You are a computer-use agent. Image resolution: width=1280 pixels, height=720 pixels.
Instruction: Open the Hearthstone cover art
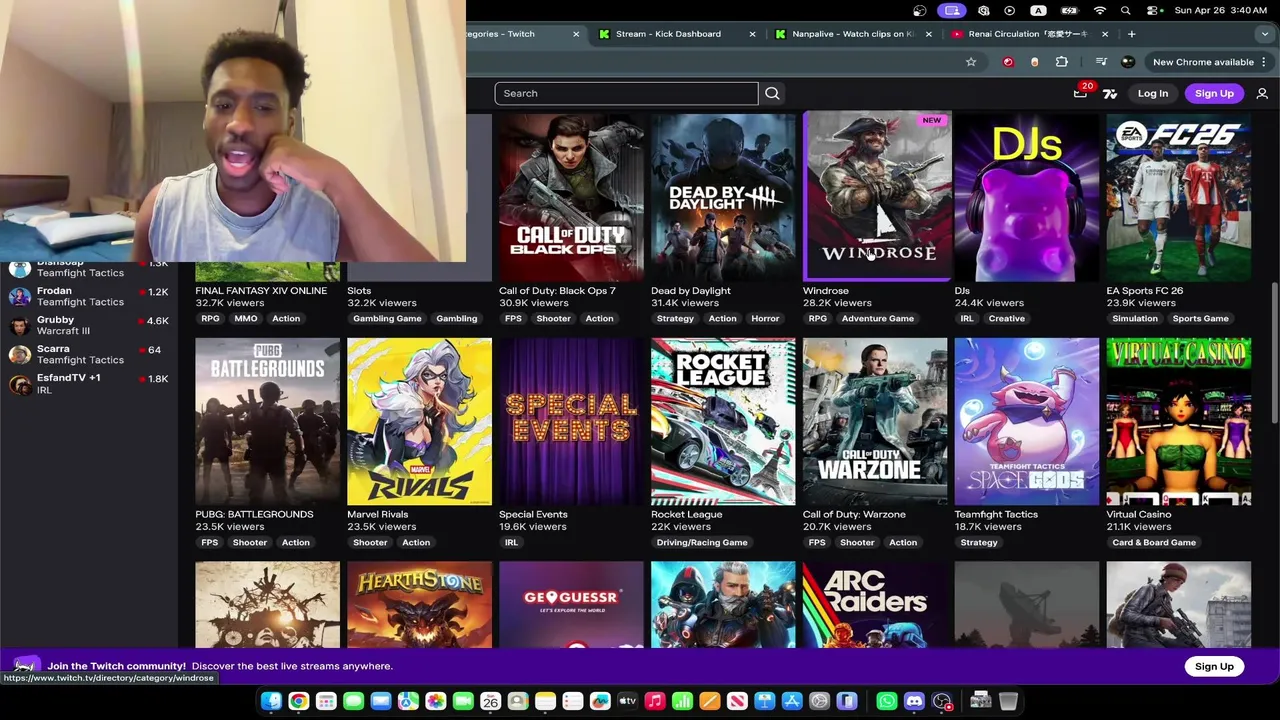point(419,604)
